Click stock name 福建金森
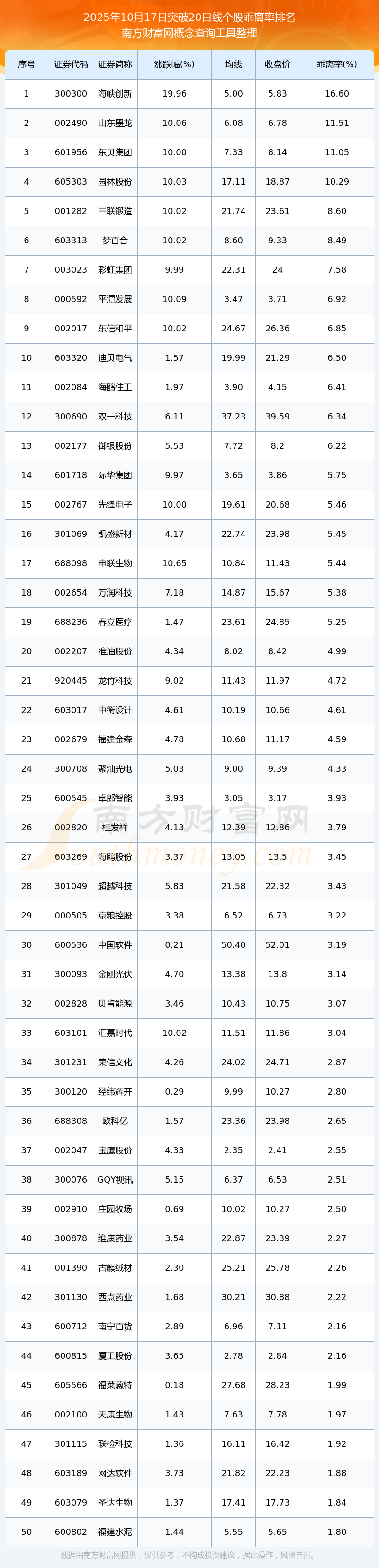Viewport: 379px width, 1568px height. 115,739
